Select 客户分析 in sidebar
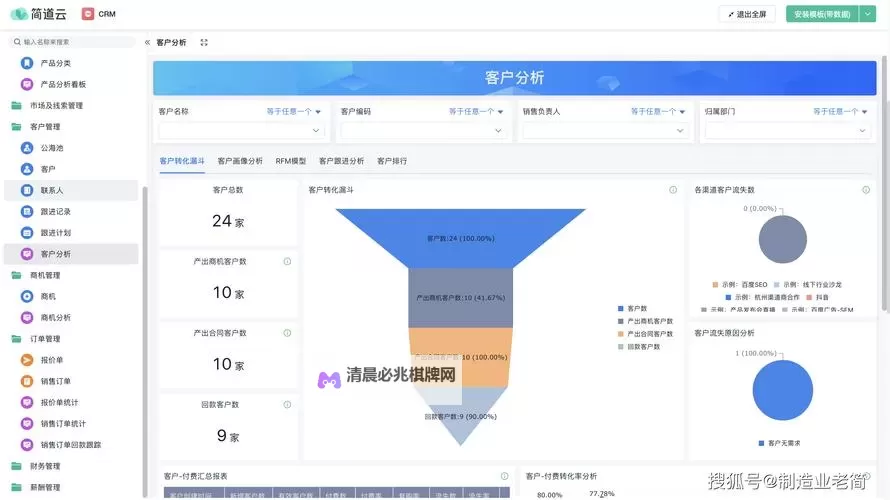Viewport: 890px width, 500px height. (71, 254)
